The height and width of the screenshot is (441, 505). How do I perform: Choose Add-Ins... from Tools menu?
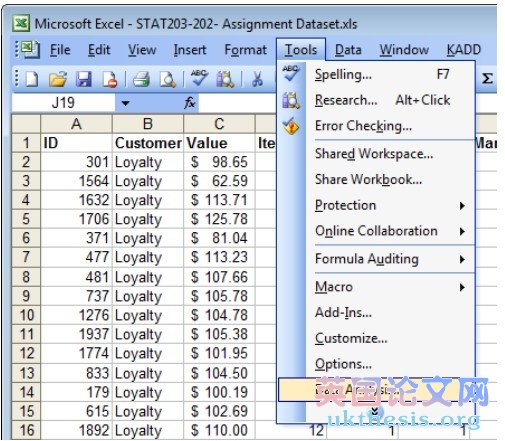(x=376, y=313)
